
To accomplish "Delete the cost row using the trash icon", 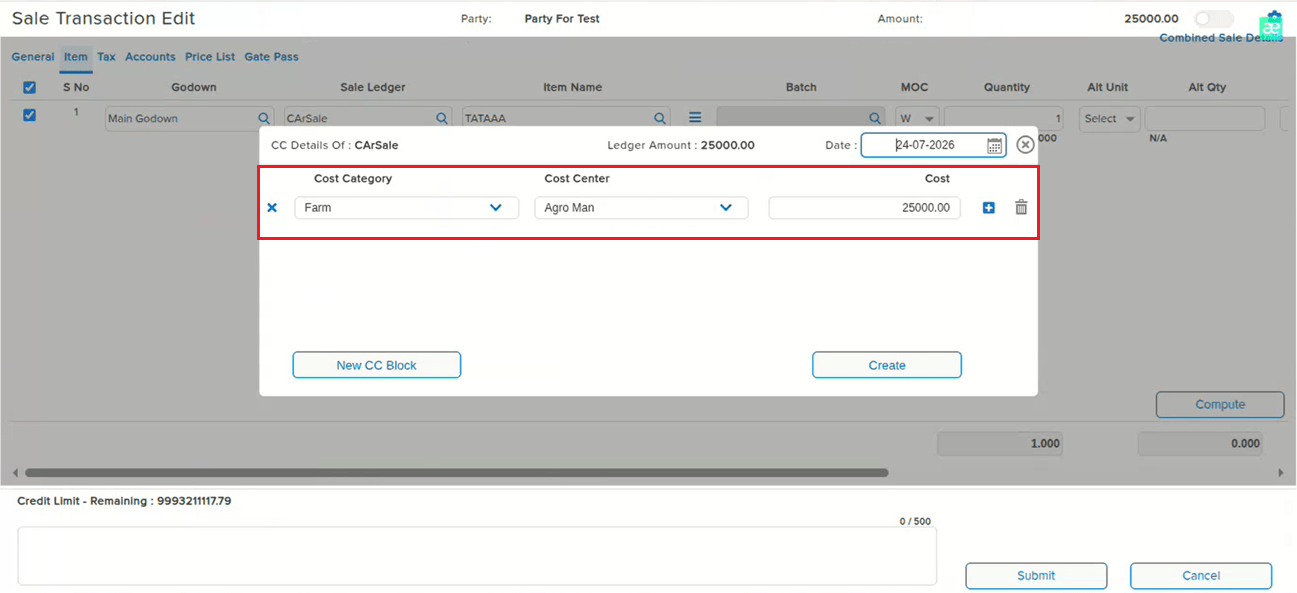I will pyautogui.click(x=1021, y=207).
